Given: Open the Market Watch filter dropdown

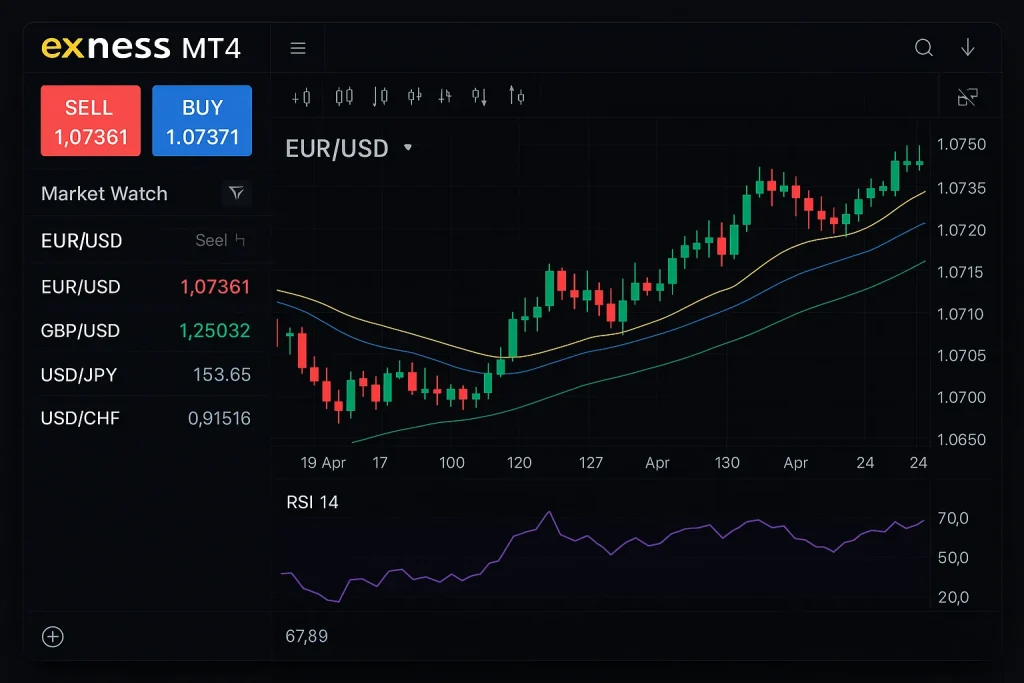Looking at the screenshot, I should click(237, 193).
